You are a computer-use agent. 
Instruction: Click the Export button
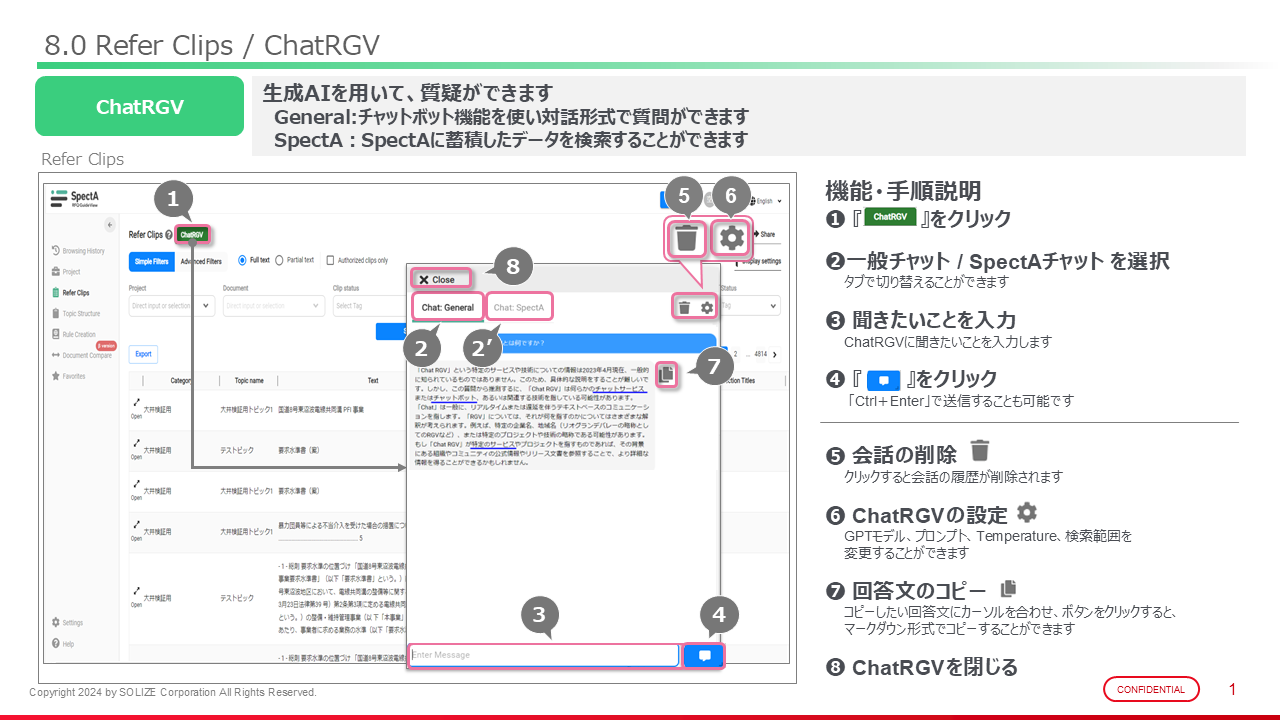coord(144,354)
